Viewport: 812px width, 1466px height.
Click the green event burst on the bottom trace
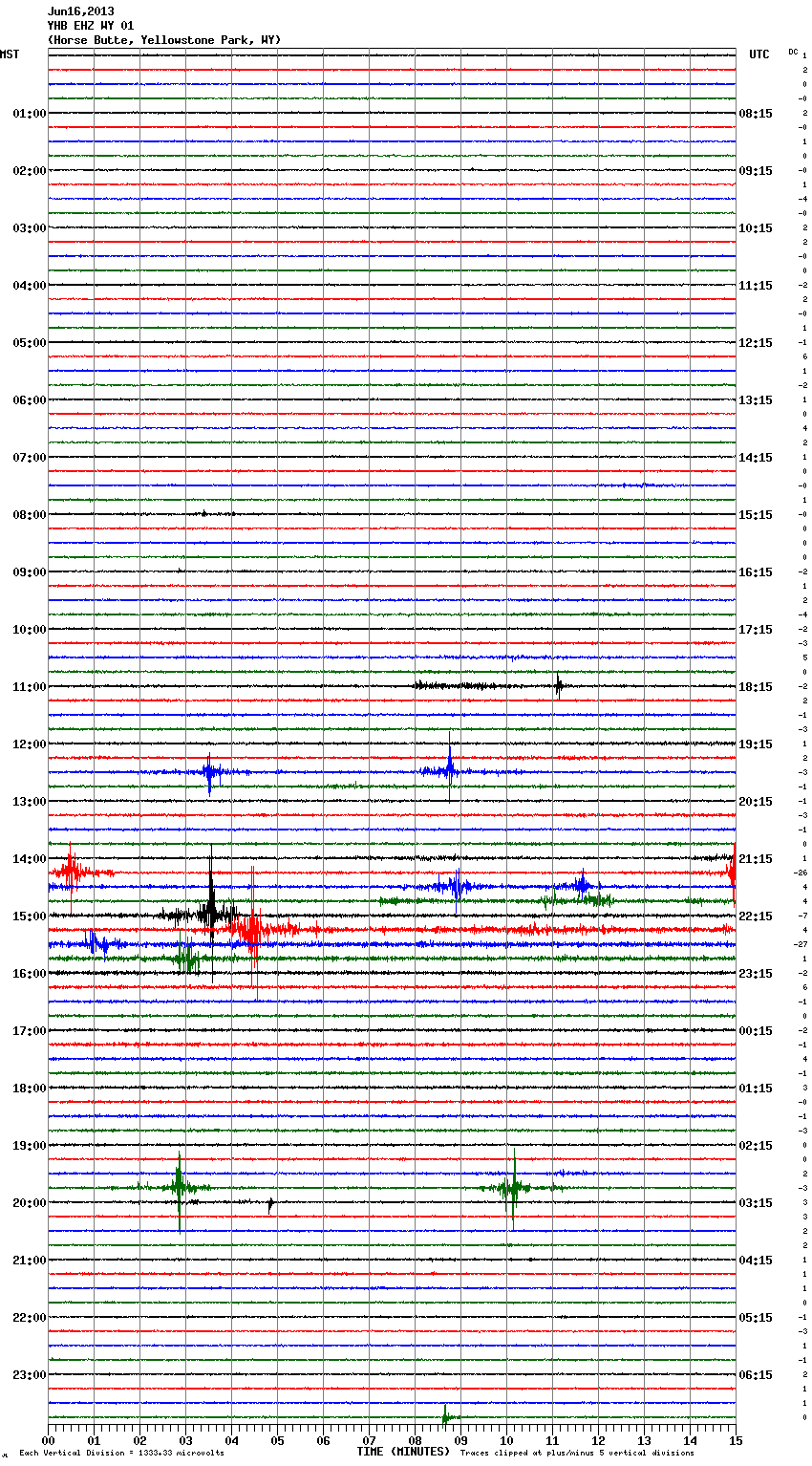(446, 1414)
